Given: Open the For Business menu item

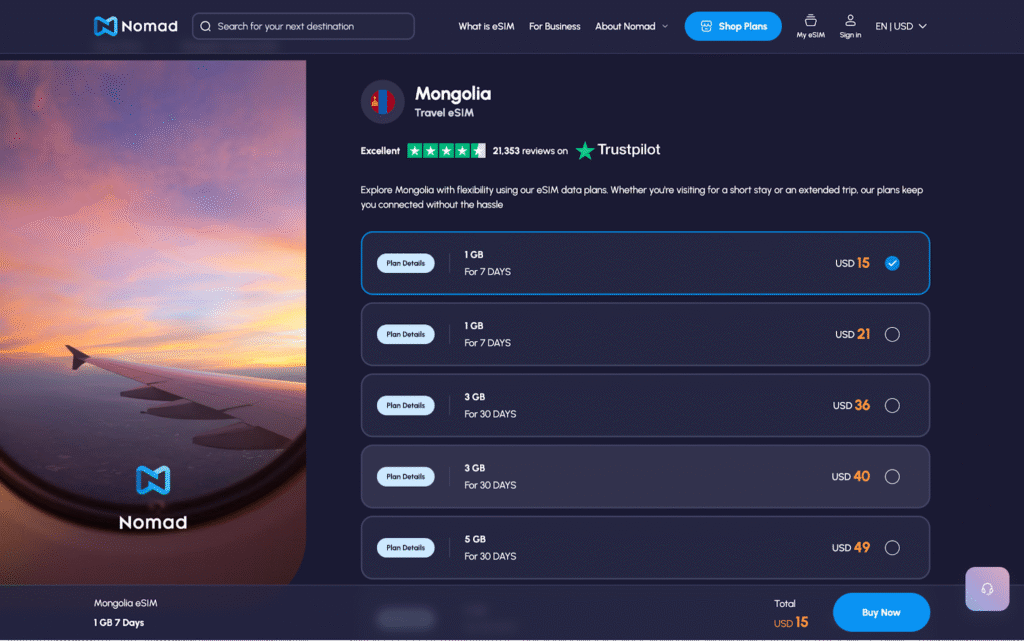Looking at the screenshot, I should tap(554, 26).
